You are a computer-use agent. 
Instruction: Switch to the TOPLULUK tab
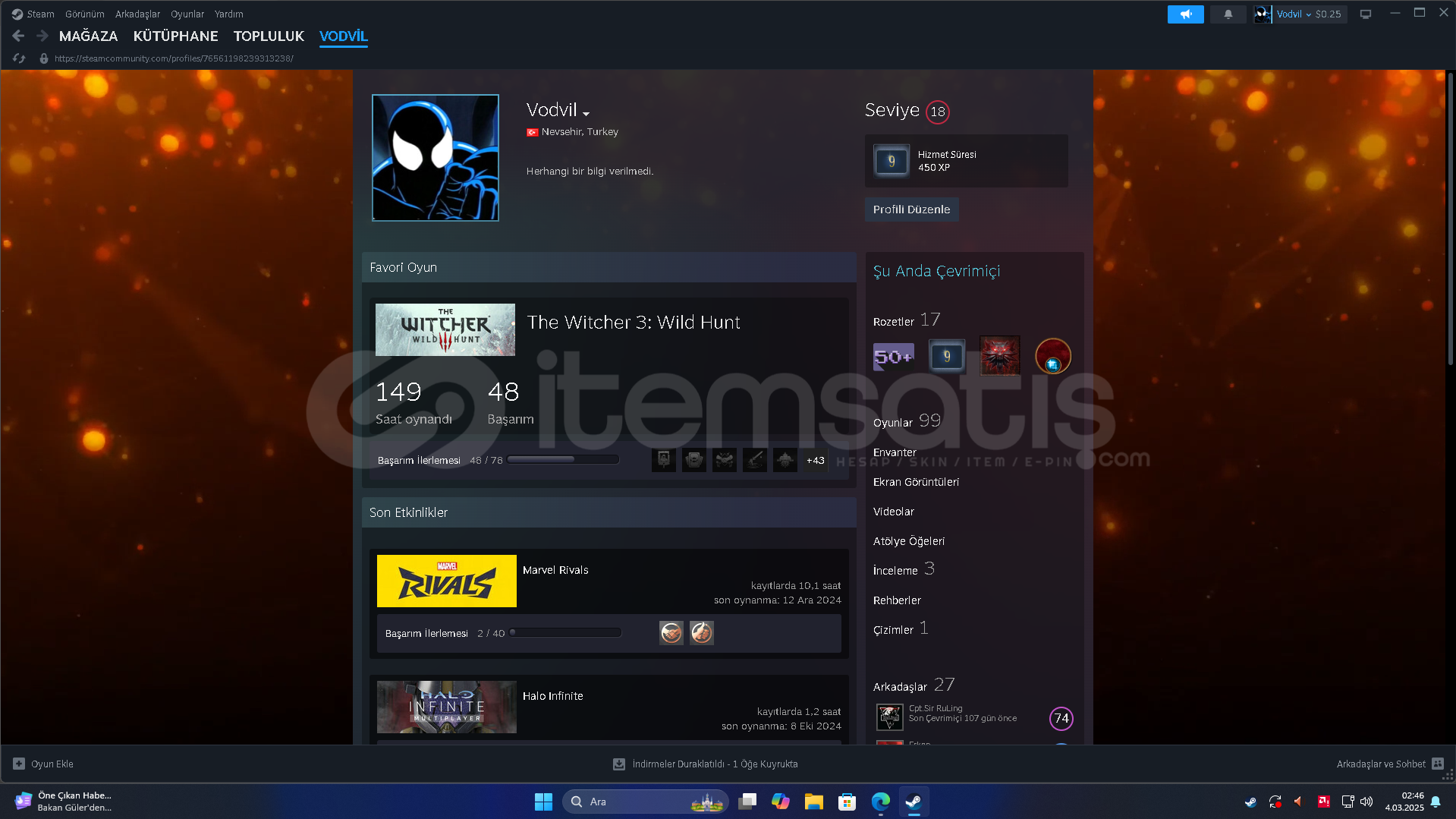[269, 36]
